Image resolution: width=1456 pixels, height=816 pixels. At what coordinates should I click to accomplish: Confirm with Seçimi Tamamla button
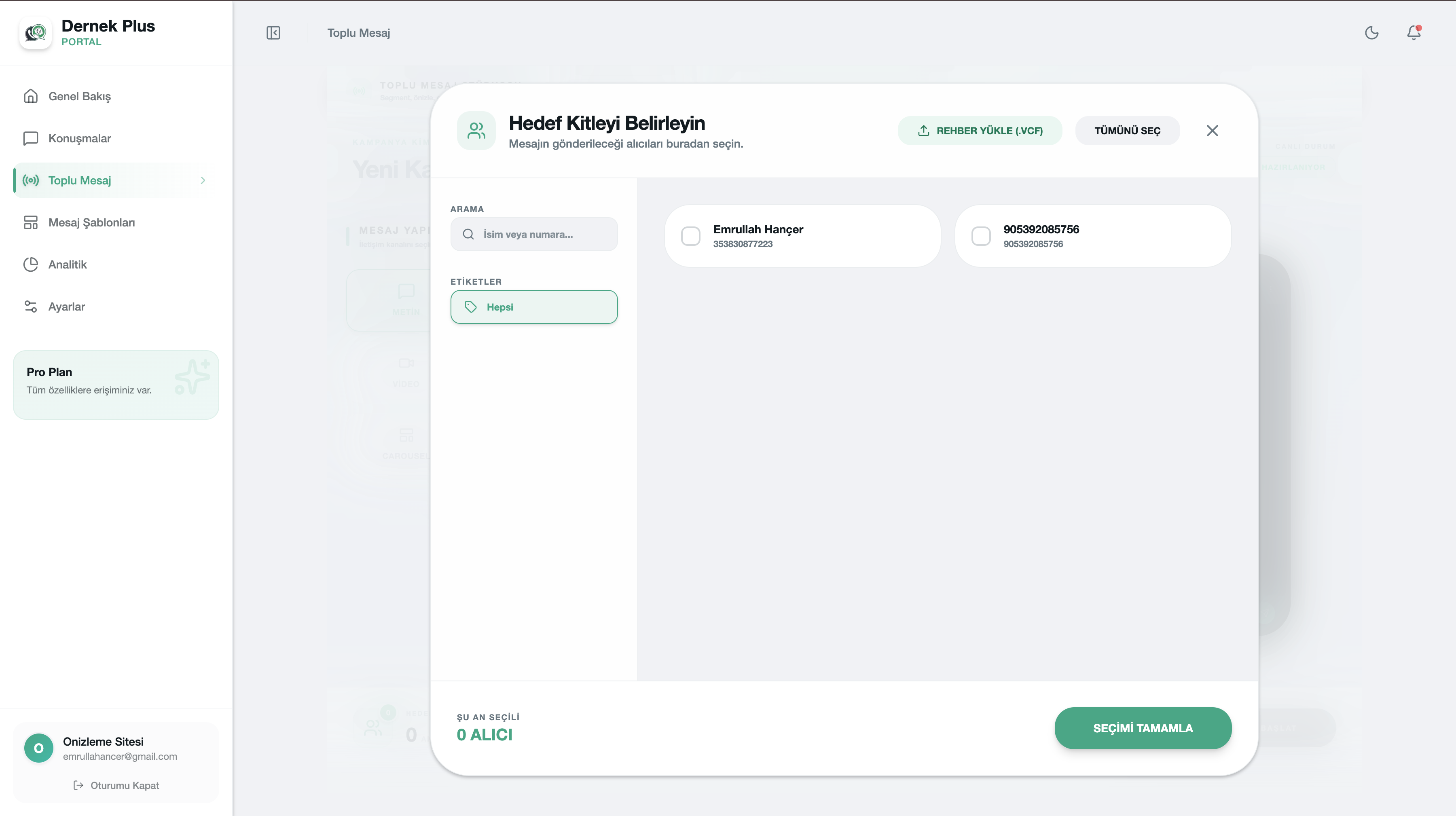[1142, 728]
